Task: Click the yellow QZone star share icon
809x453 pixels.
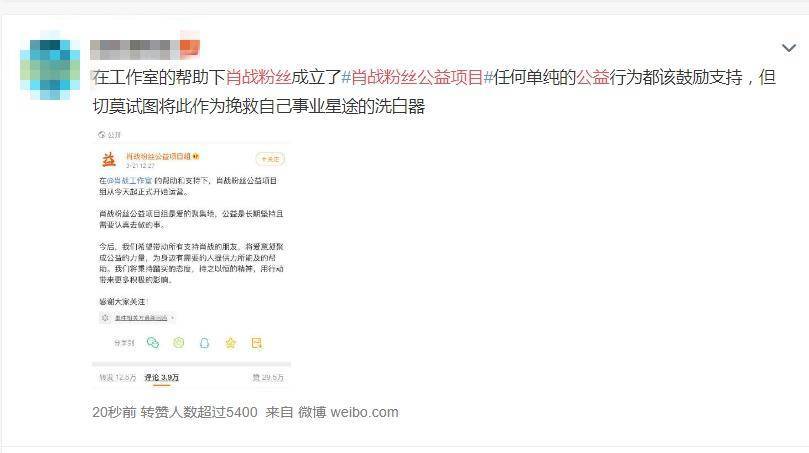Action: (x=230, y=343)
